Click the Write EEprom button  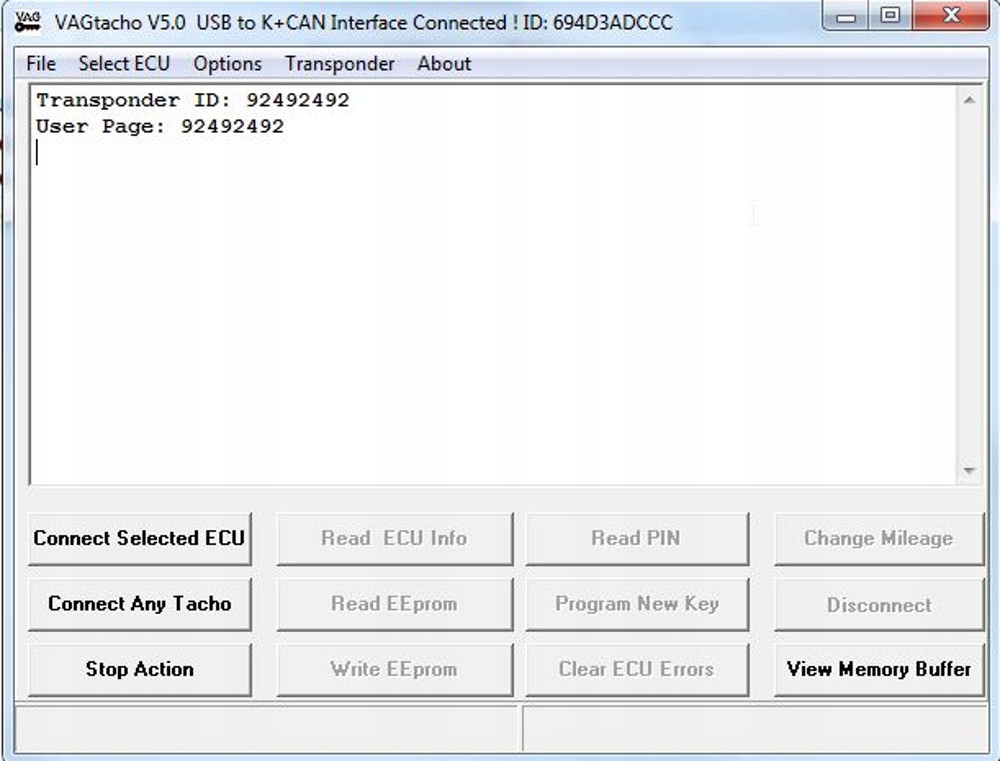(395, 669)
